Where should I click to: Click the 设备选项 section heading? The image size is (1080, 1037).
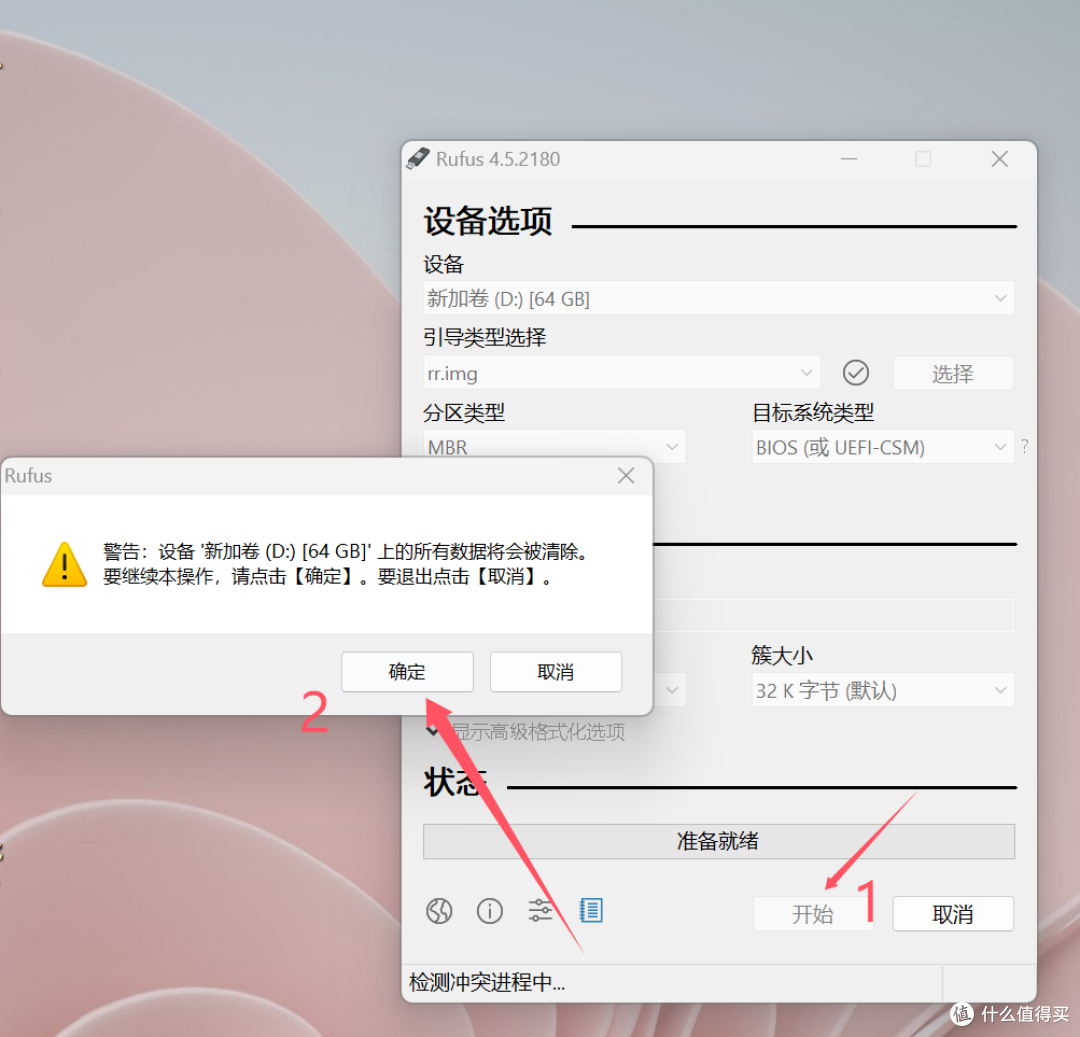488,222
